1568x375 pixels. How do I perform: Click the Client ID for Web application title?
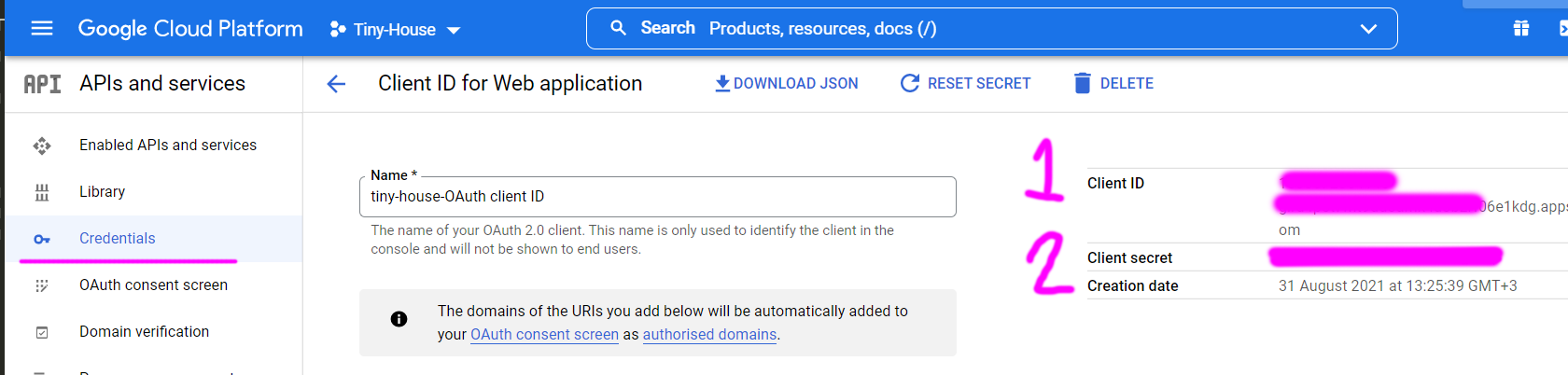tap(510, 83)
